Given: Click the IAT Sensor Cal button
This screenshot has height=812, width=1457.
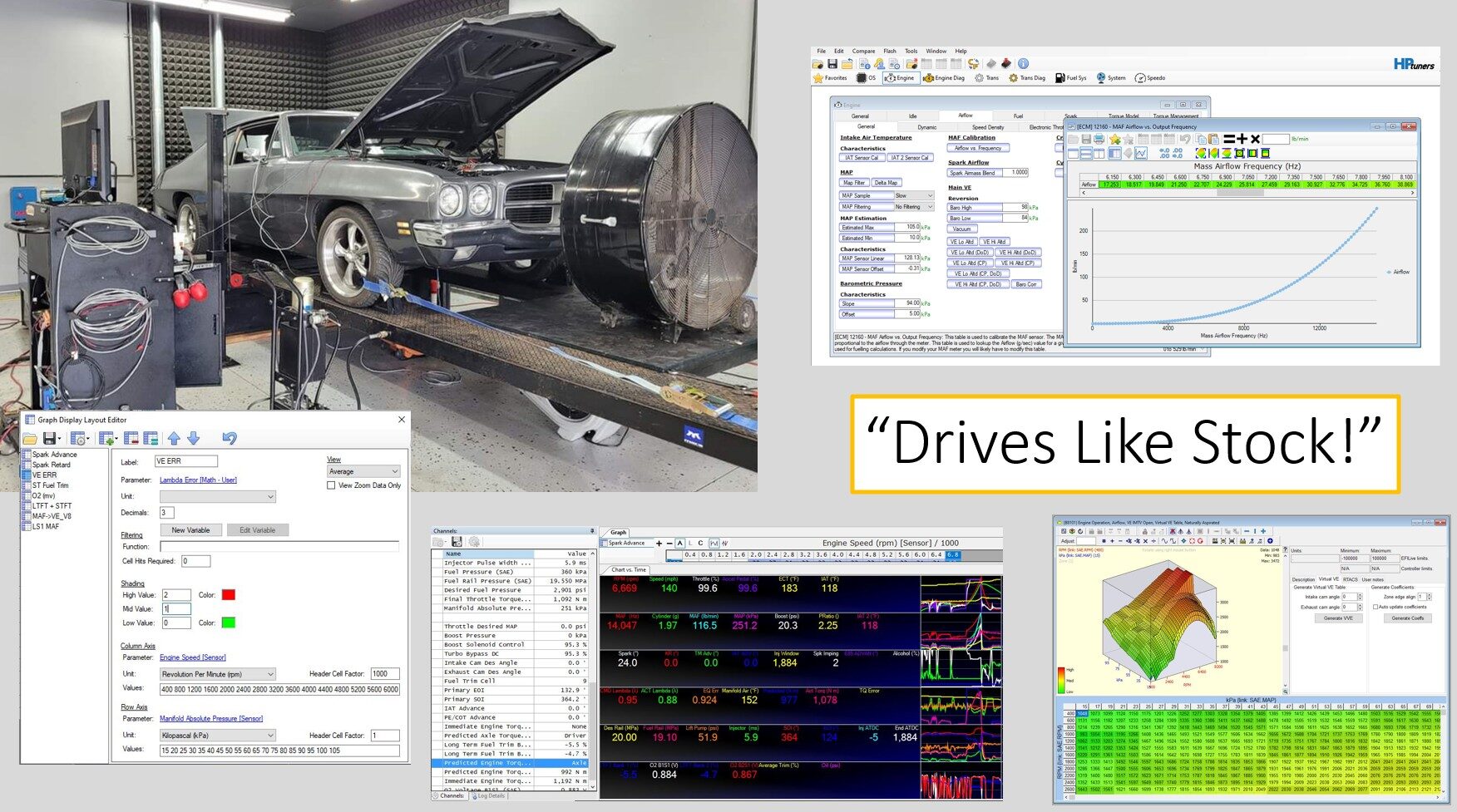Looking at the screenshot, I should click(x=862, y=158).
